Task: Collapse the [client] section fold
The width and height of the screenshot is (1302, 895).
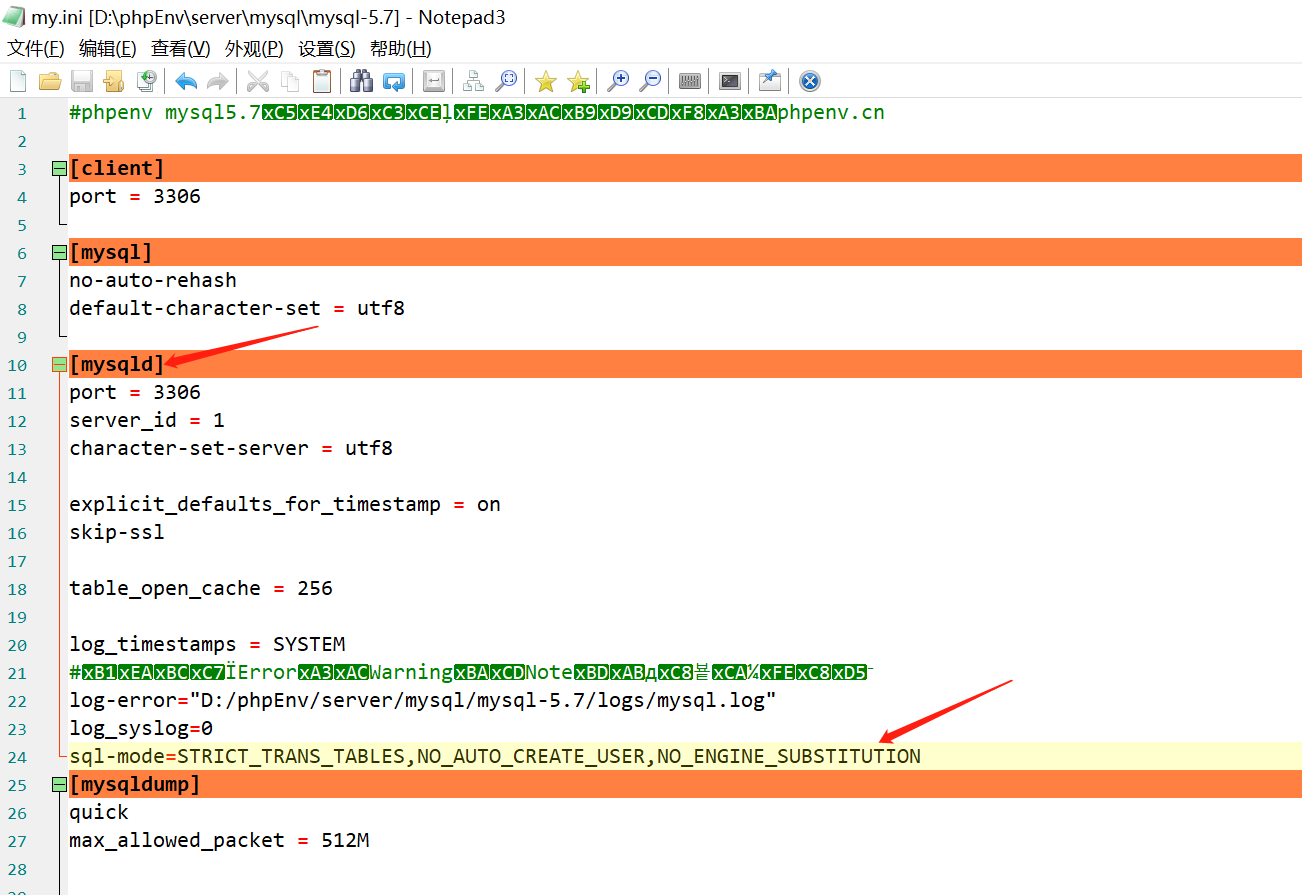Action: tap(58, 168)
